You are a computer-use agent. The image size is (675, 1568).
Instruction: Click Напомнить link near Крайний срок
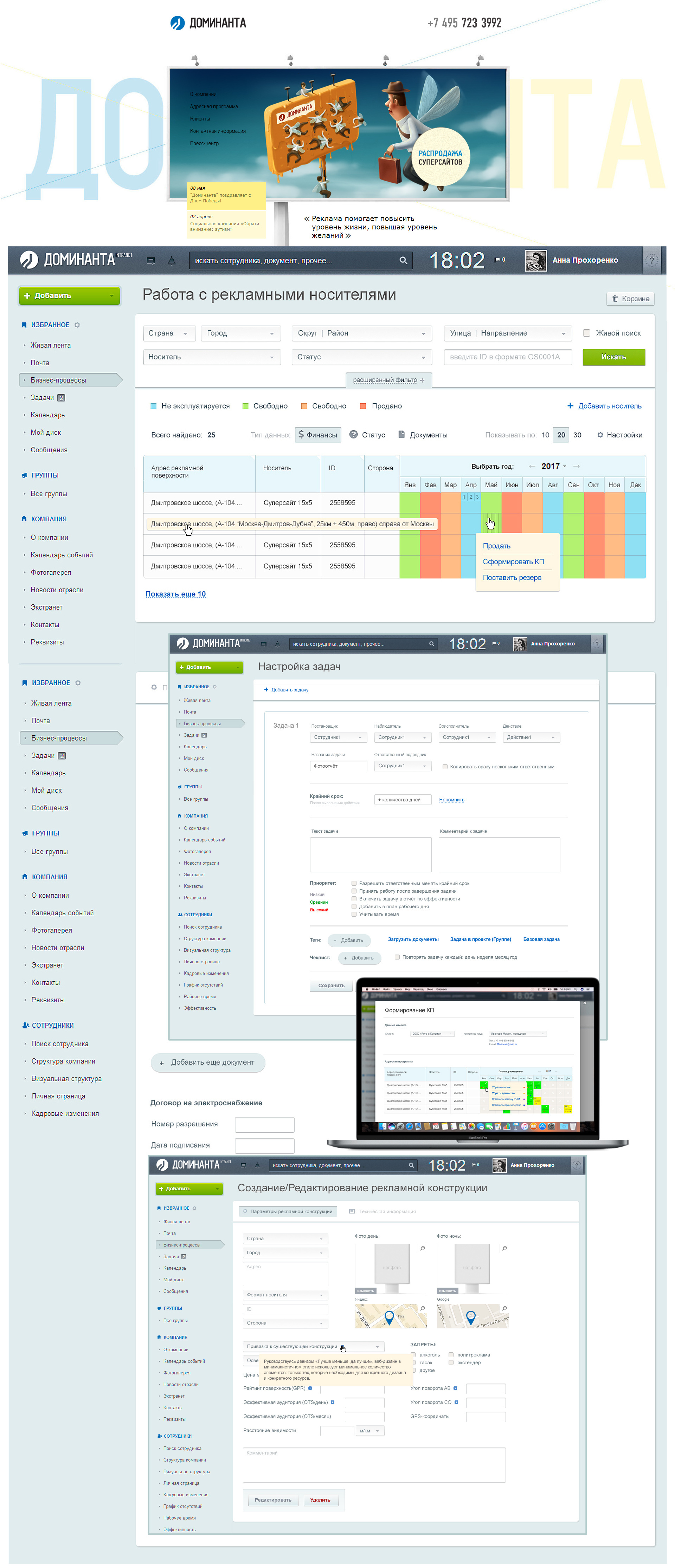451,800
